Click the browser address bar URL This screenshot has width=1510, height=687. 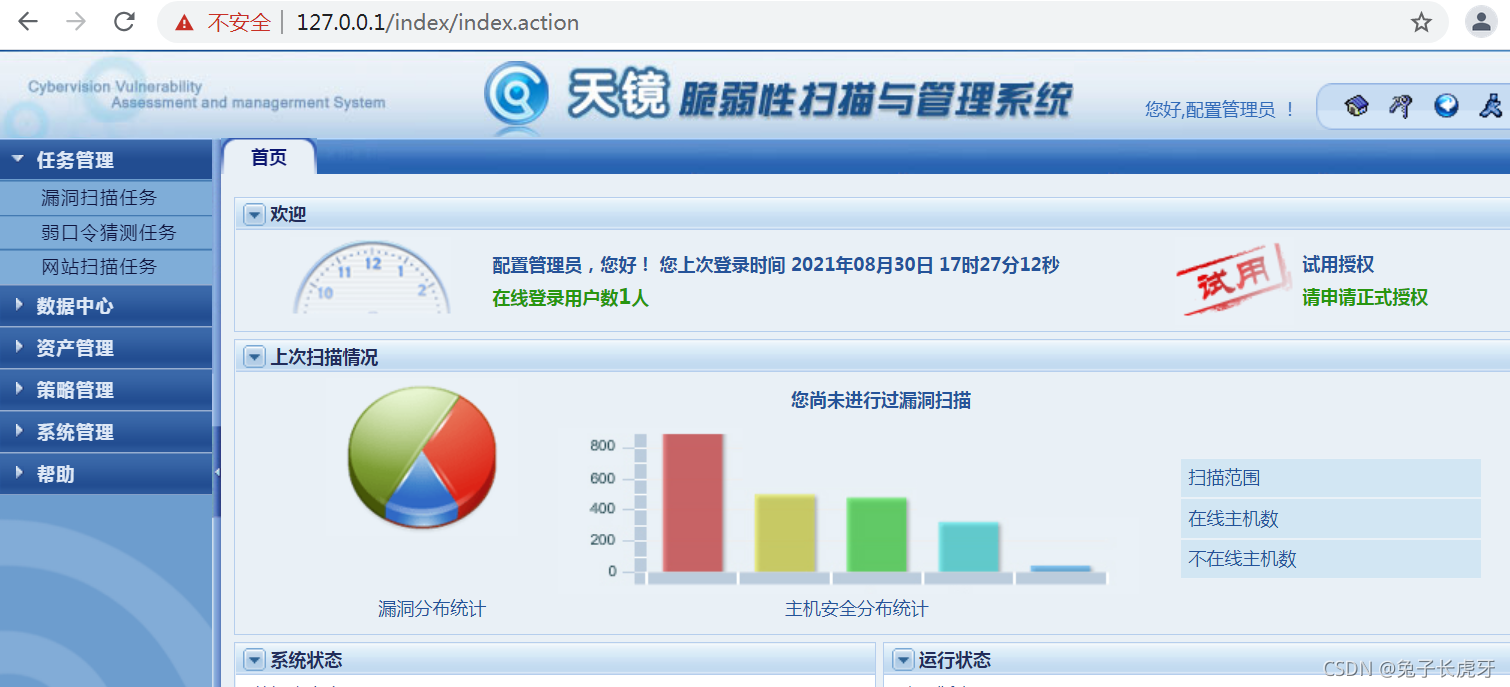pyautogui.click(x=438, y=22)
